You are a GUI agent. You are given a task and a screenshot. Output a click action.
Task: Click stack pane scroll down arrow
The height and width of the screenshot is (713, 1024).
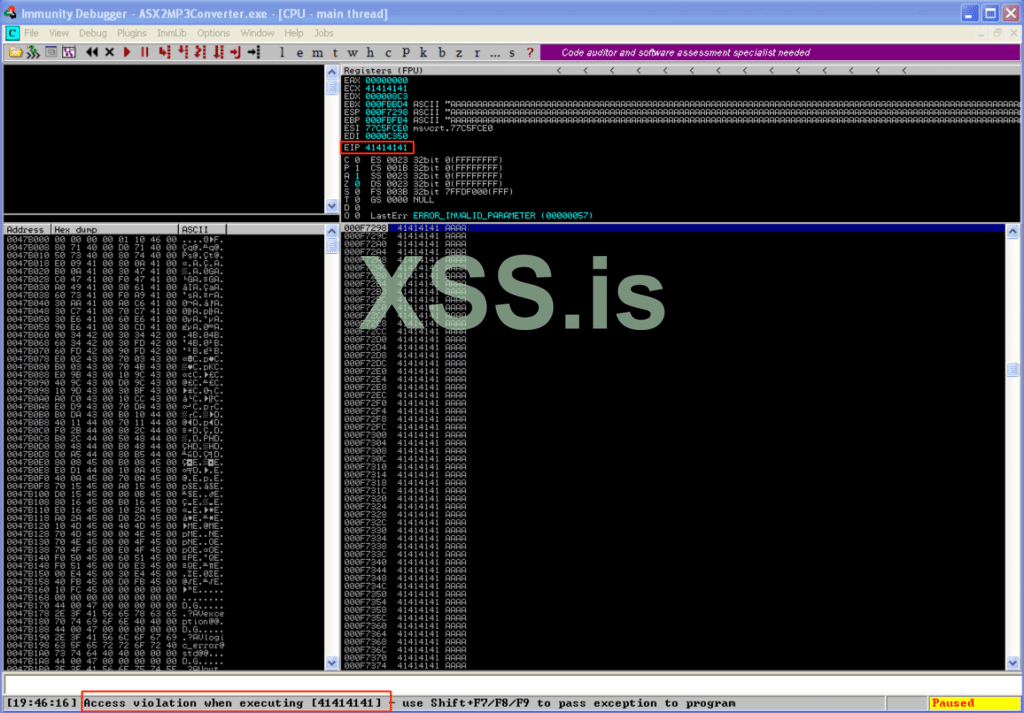pos(1012,663)
